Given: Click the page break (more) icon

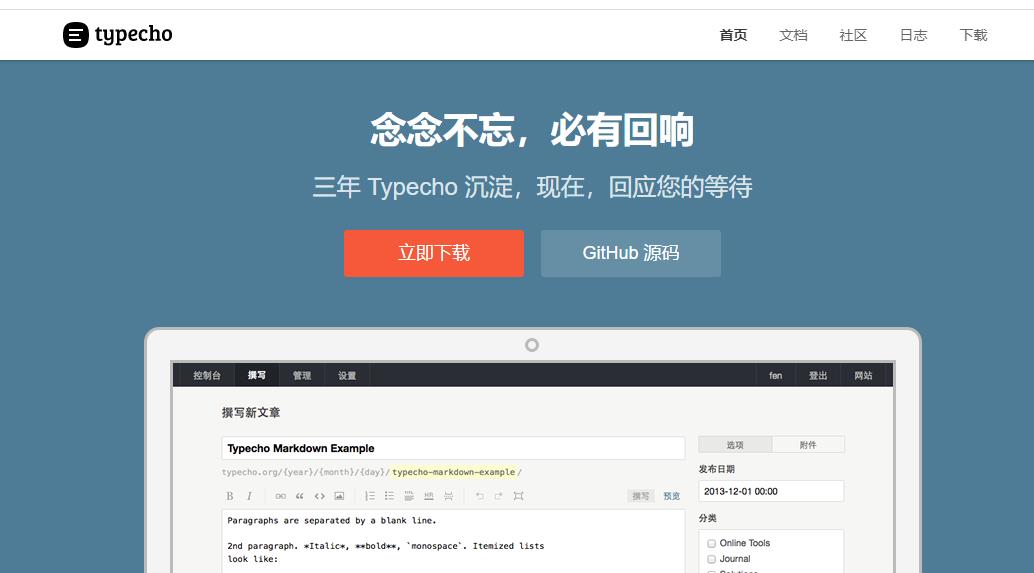Looking at the screenshot, I should pyautogui.click(x=448, y=496).
